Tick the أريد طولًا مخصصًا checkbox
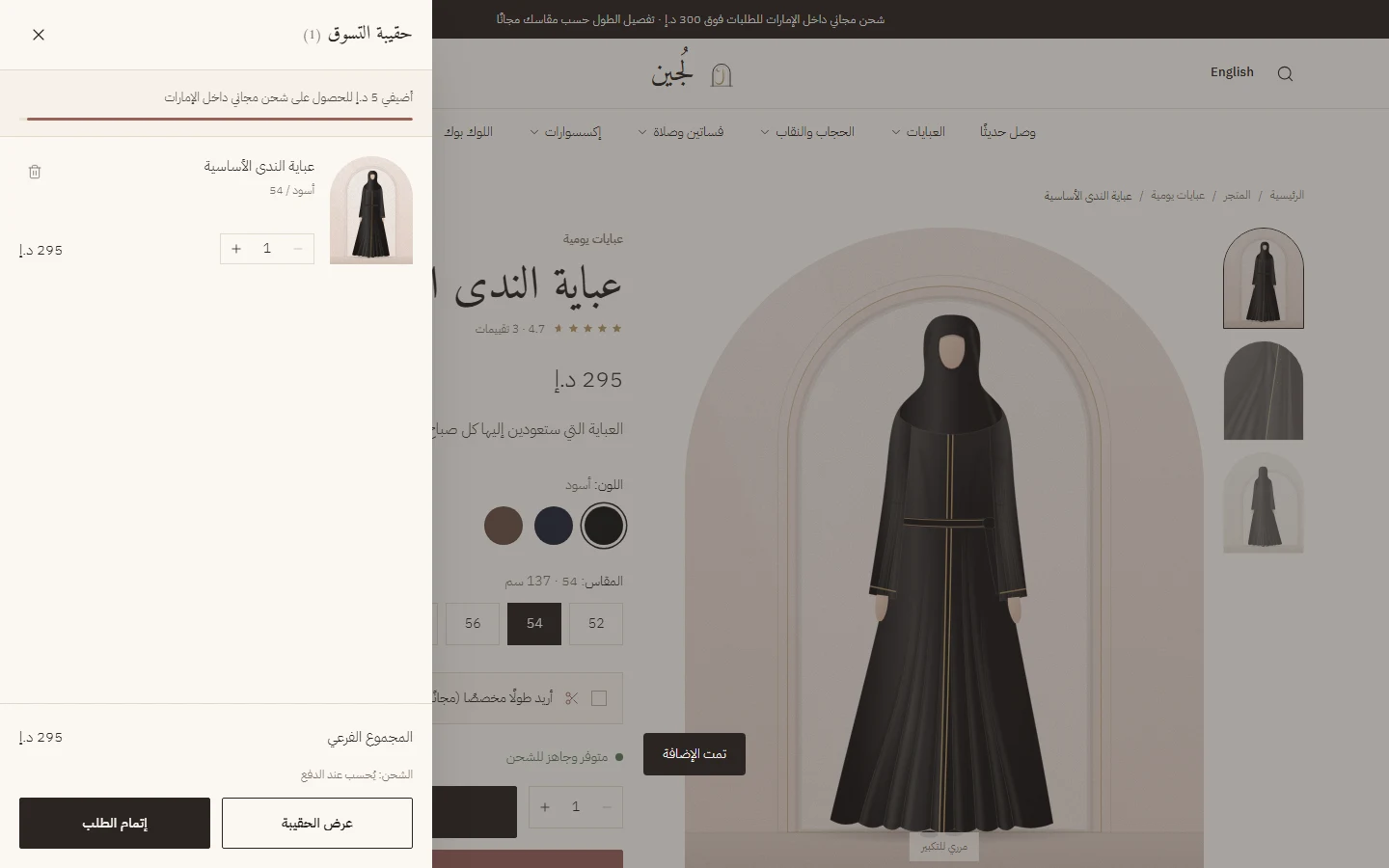Viewport: 1389px width, 868px height. [x=599, y=698]
